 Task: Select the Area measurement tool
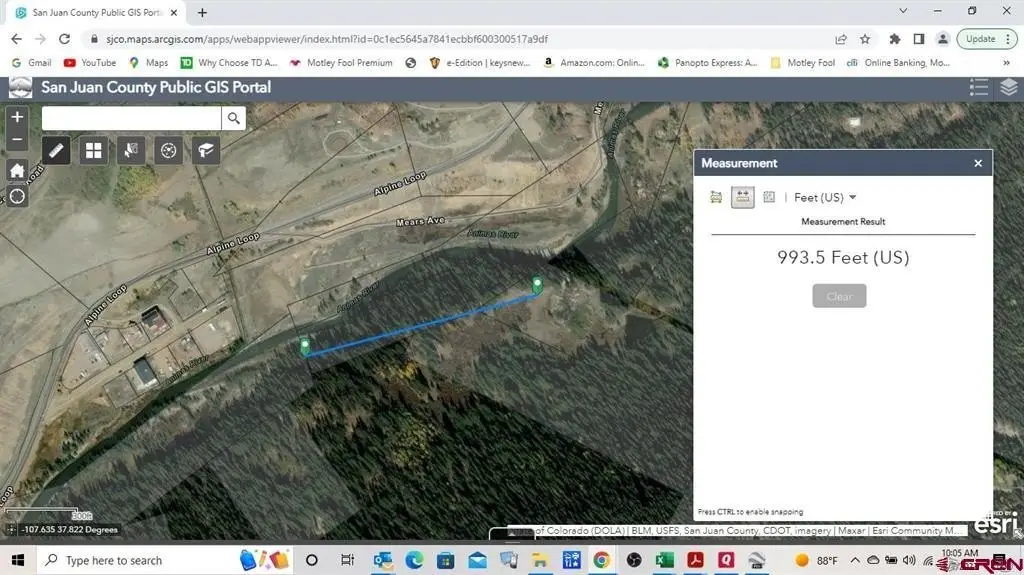click(716, 197)
